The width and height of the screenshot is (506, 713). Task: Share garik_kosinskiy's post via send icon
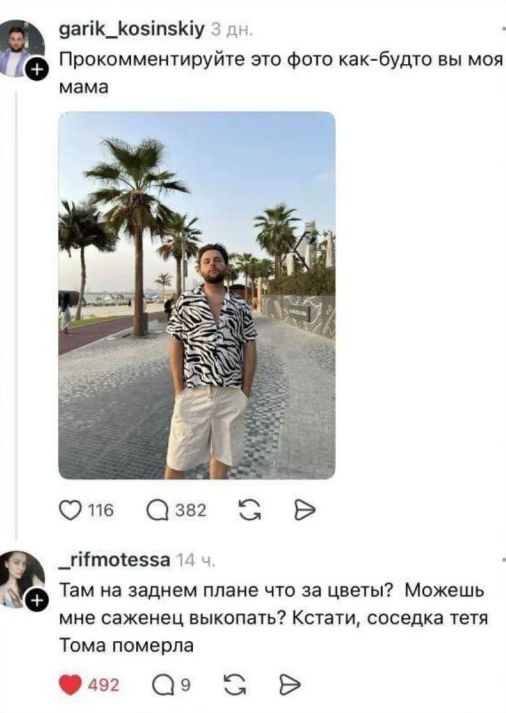point(304,510)
